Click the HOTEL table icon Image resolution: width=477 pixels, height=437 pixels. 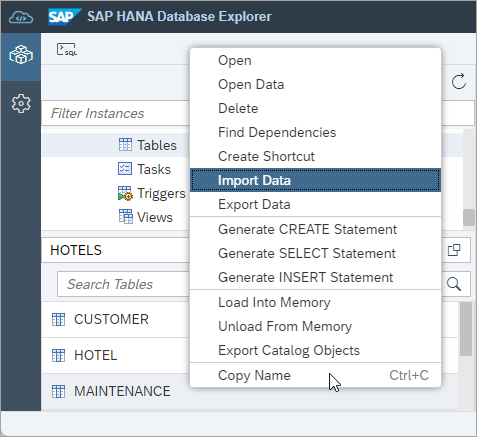[58, 355]
